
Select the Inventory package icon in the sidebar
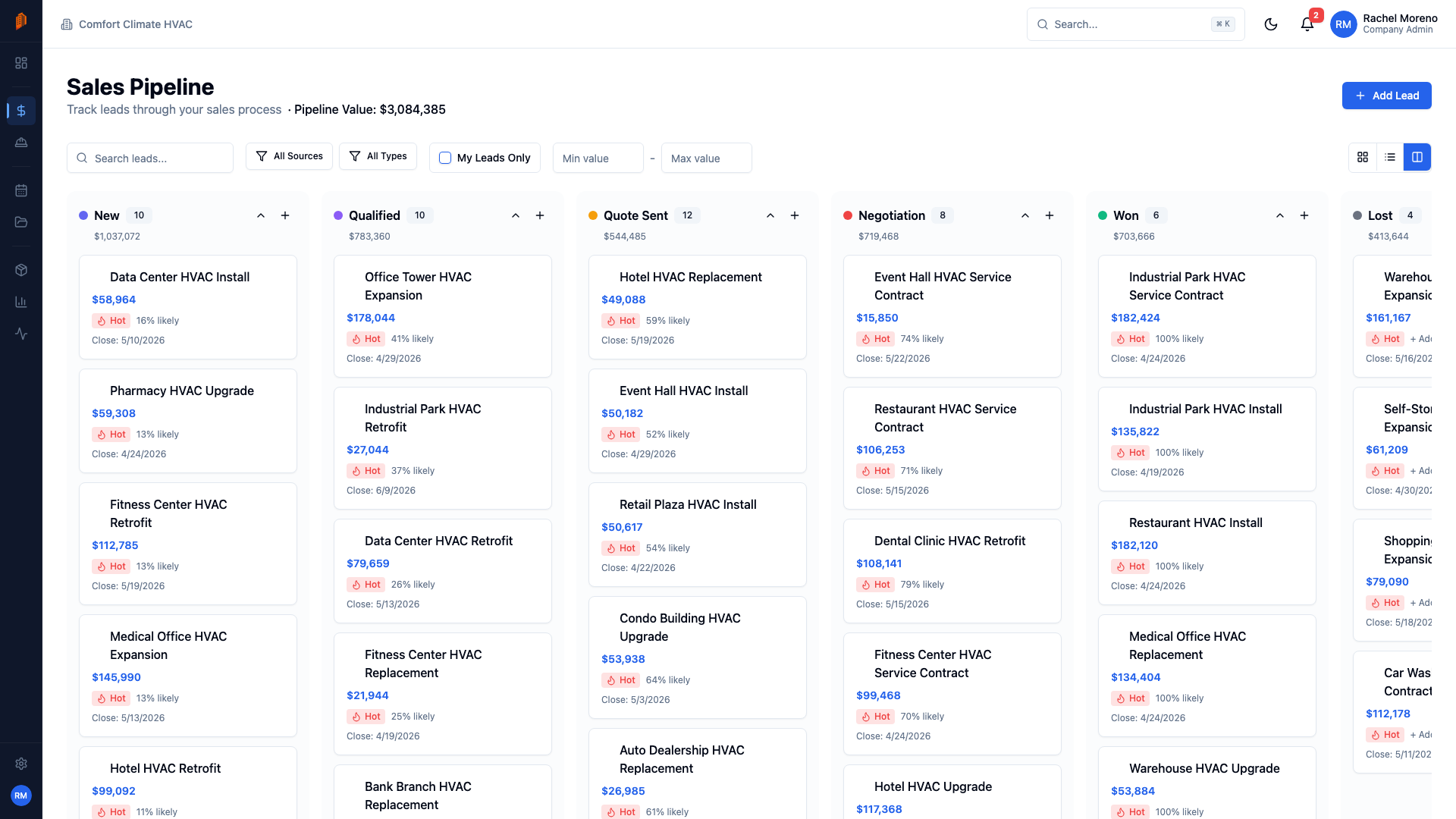pyautogui.click(x=21, y=269)
